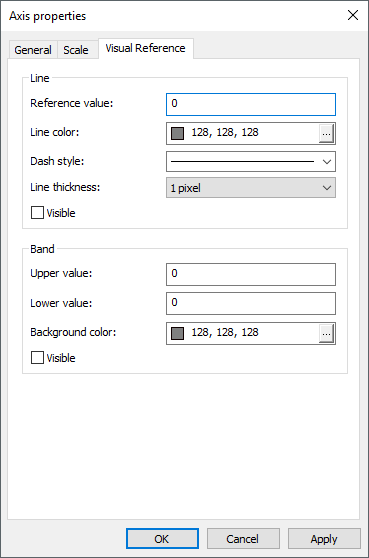Switch to the General tab
This screenshot has width=369, height=558.
(x=33, y=50)
